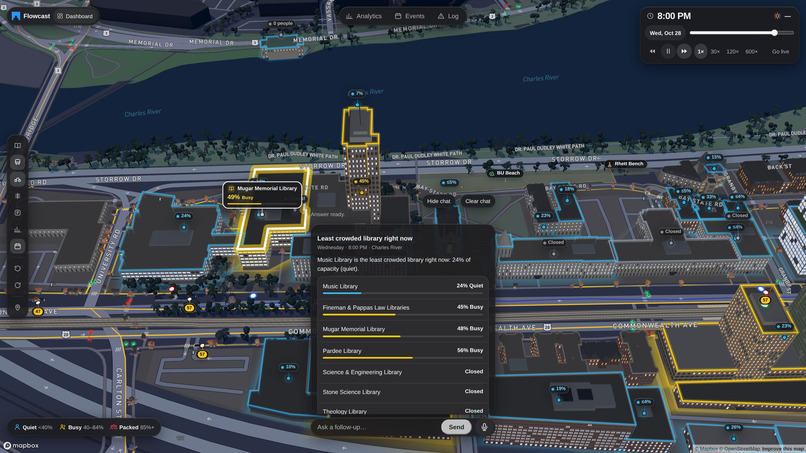Open the OpenStreetMap attribution link
The image size is (806, 453).
point(742,449)
